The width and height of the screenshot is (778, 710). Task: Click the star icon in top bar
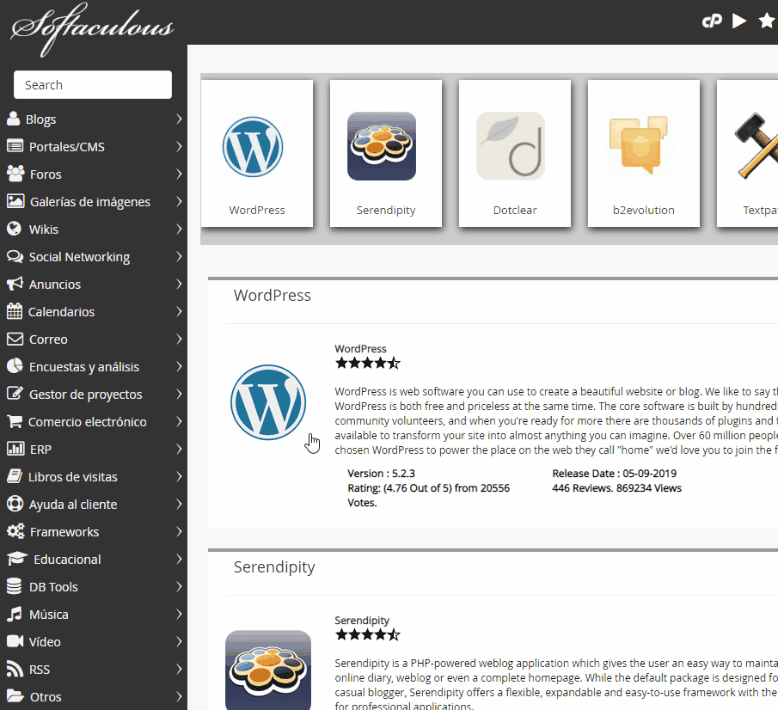[767, 21]
